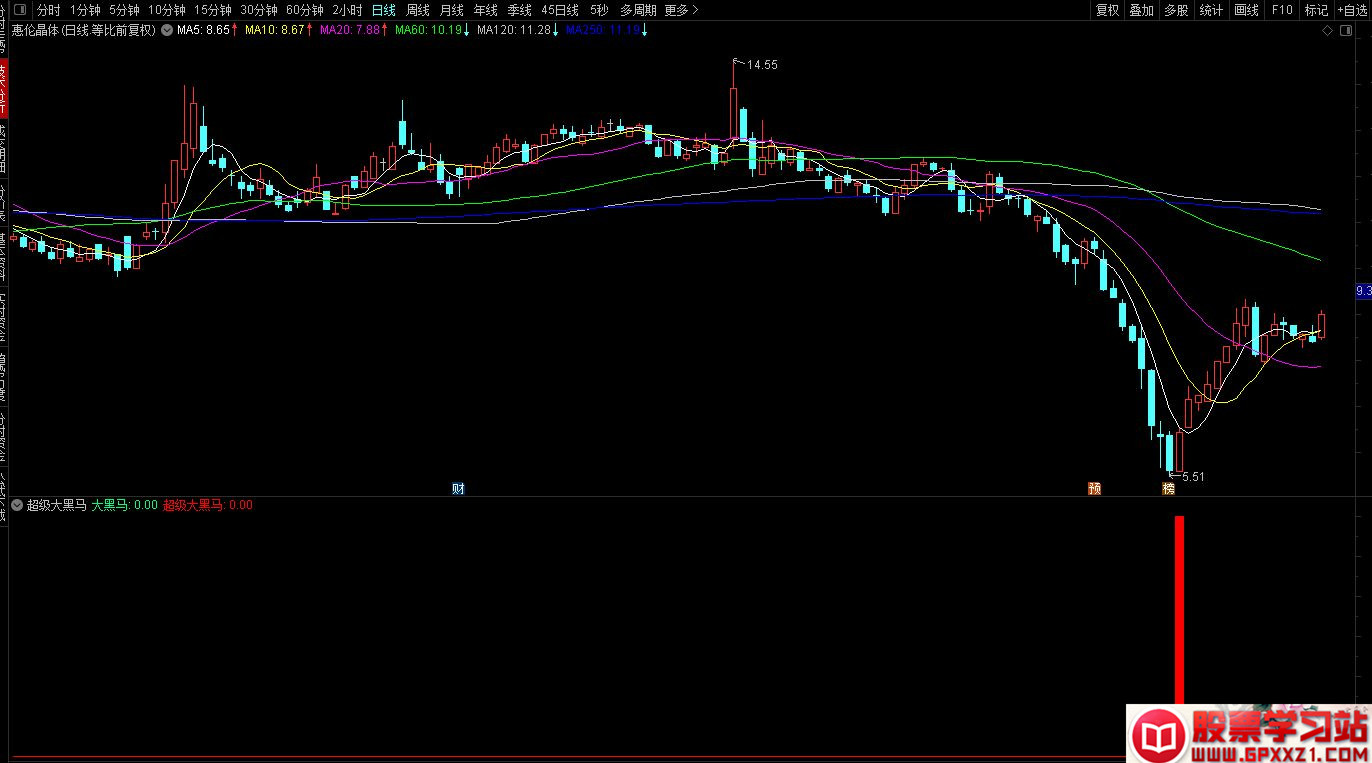Toggle the 复权 adjustment option
The image size is (1372, 763).
coord(1107,10)
